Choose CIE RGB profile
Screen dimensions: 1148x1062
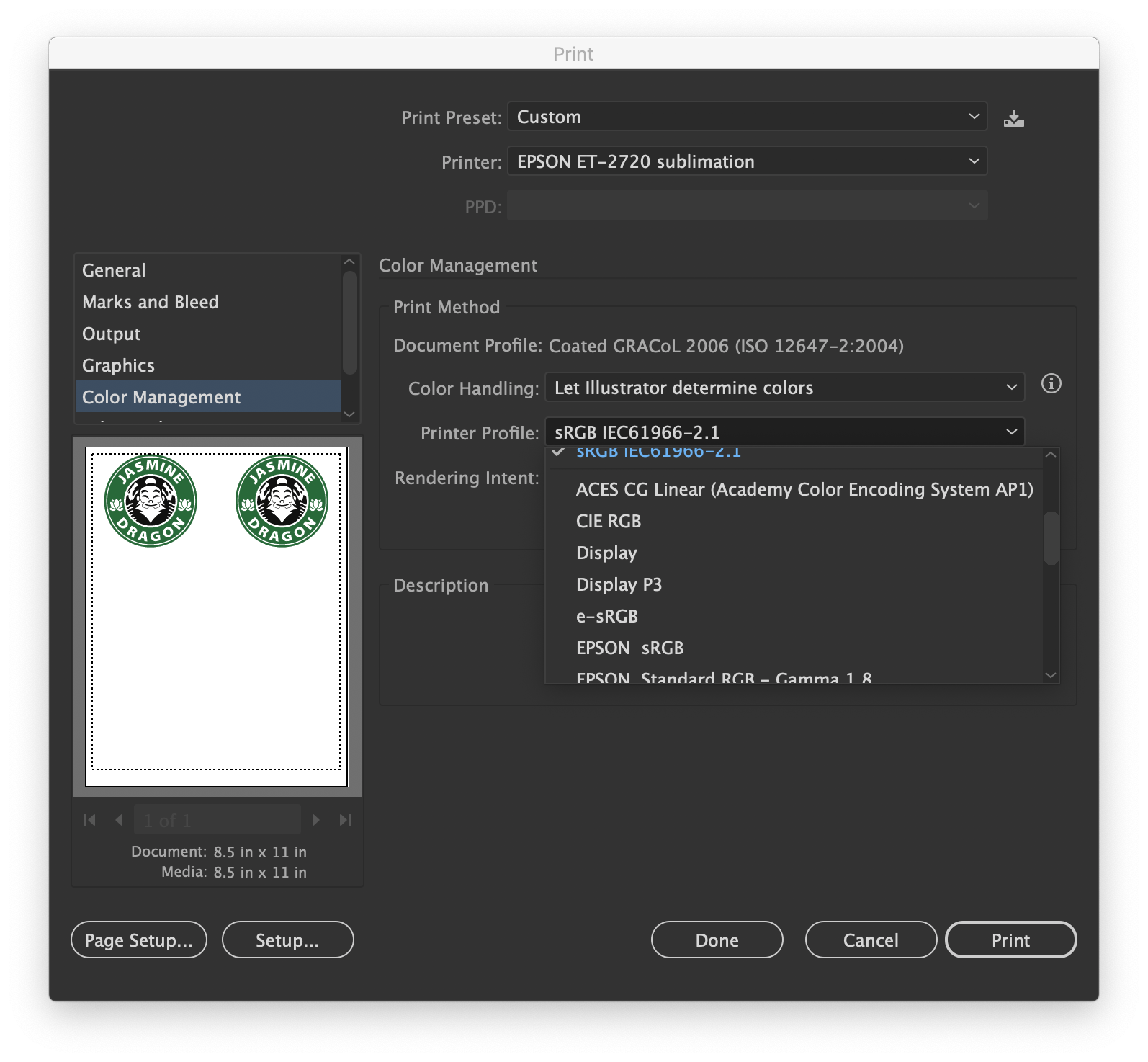(x=794, y=521)
